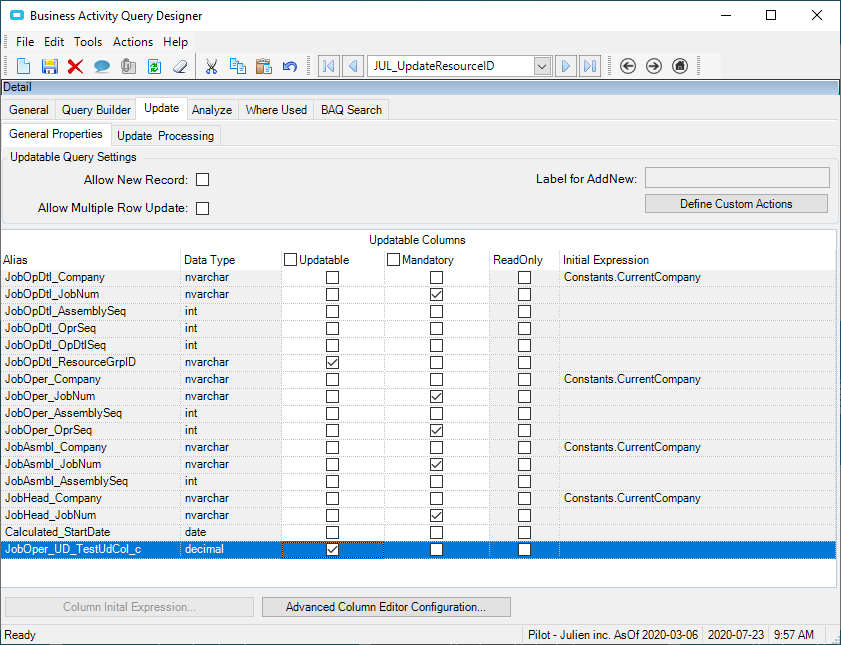
Task: Paste with the clipboard icon
Action: [x=264, y=66]
